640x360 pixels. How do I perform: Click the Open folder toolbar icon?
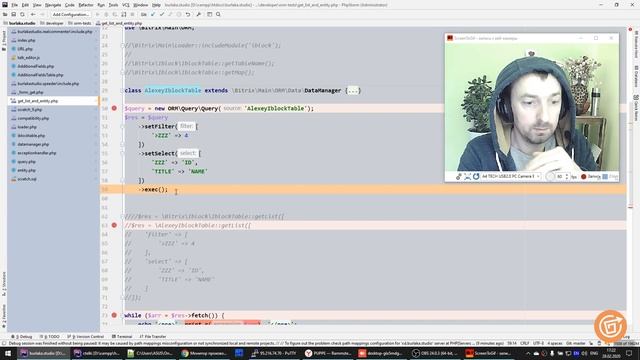click(5, 14)
